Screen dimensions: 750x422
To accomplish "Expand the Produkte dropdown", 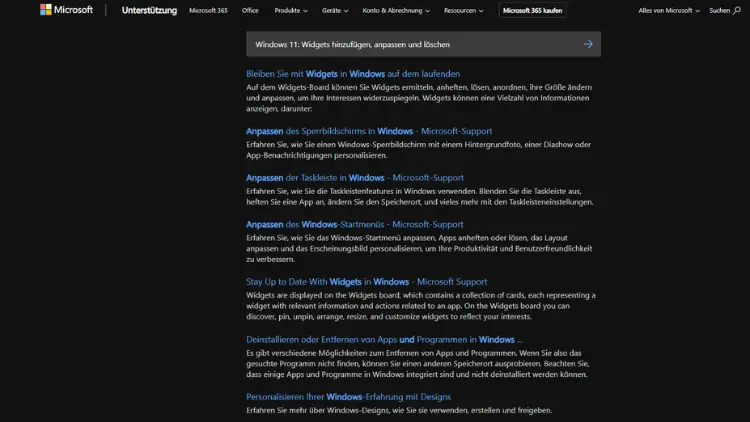I will click(291, 10).
